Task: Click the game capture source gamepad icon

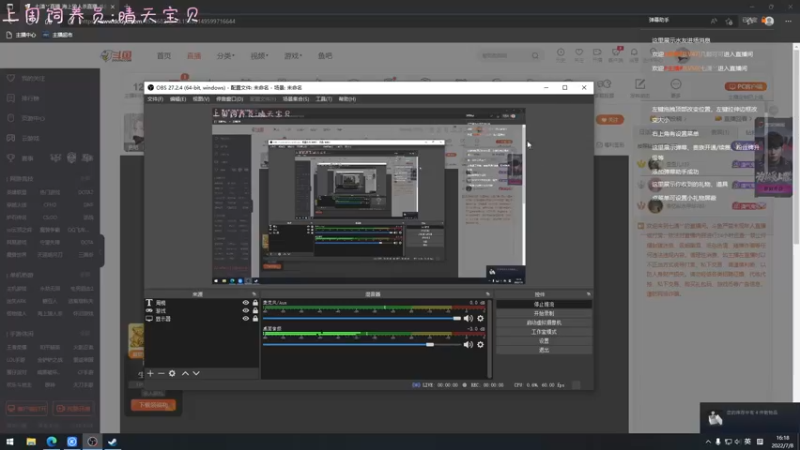Action: [x=149, y=310]
